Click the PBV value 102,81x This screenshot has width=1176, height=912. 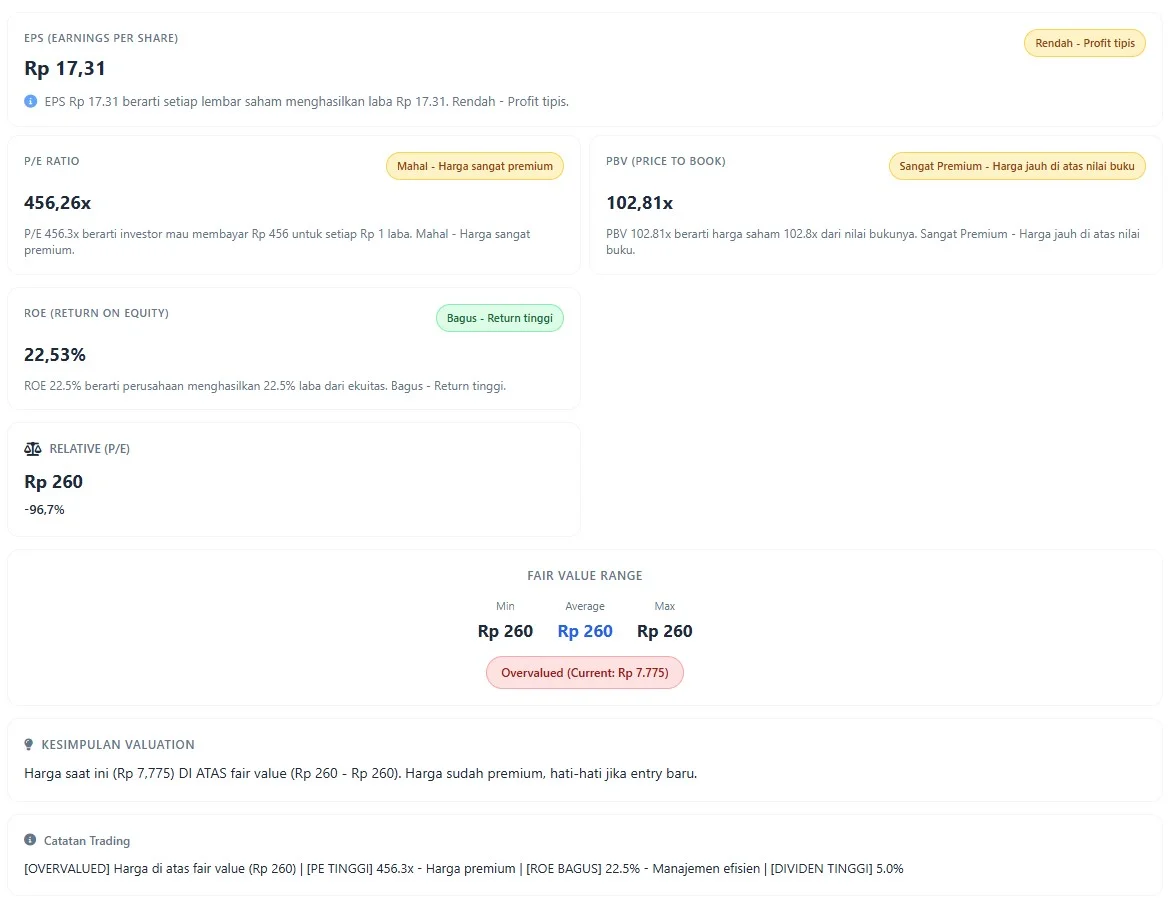coord(639,203)
